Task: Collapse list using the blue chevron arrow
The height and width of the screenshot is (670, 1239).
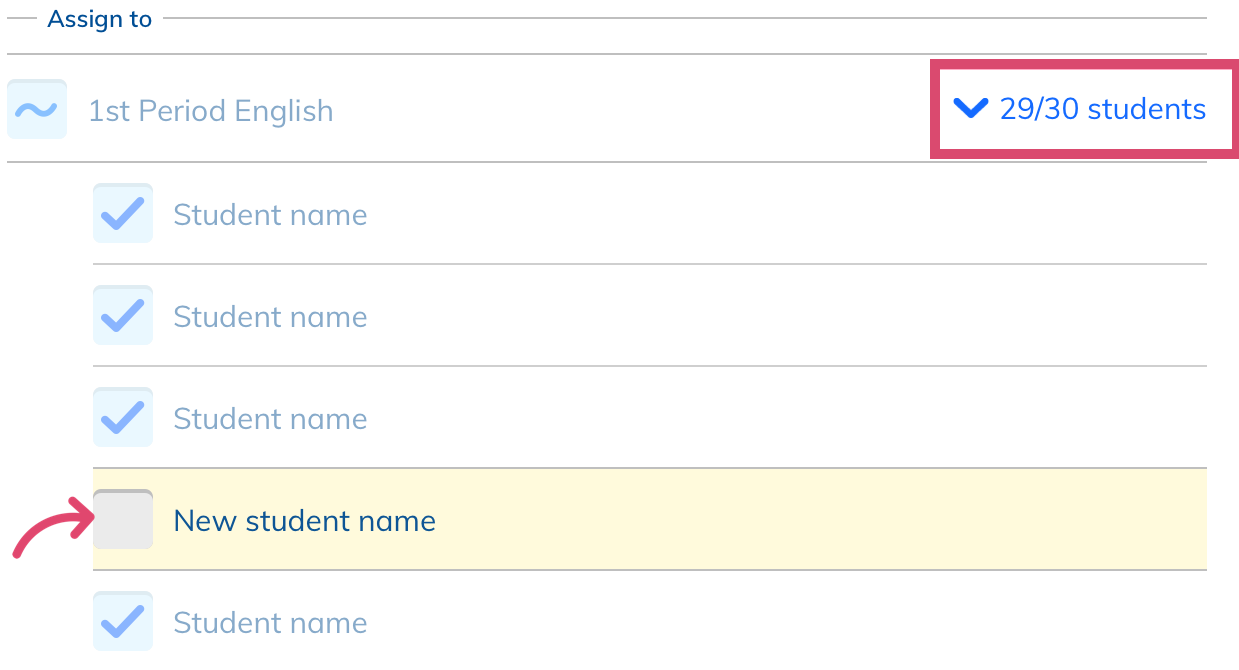Action: pos(971,108)
